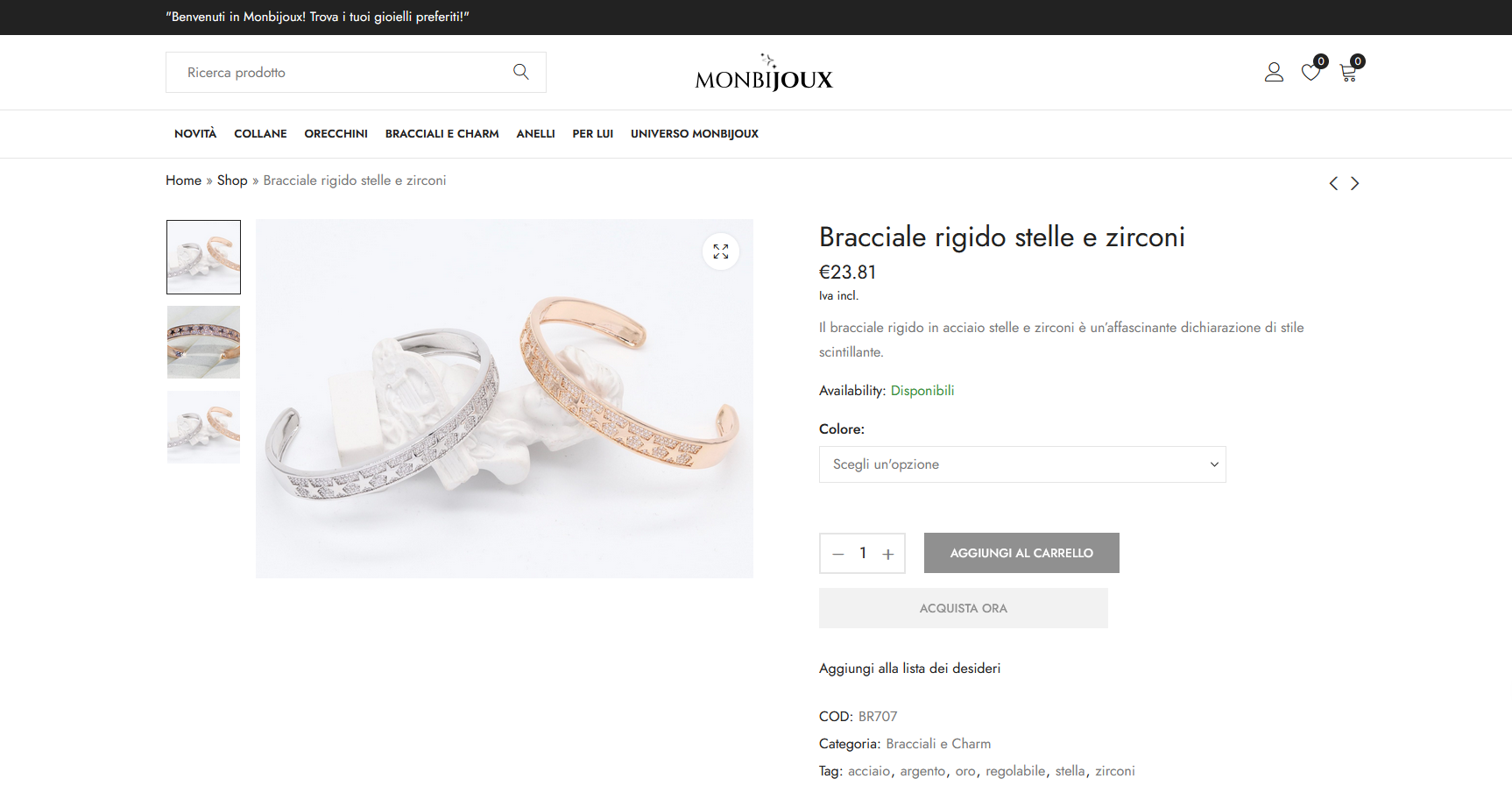Click the Monbijoux logo
Viewport: 1512px width, 800px height.
click(x=763, y=74)
